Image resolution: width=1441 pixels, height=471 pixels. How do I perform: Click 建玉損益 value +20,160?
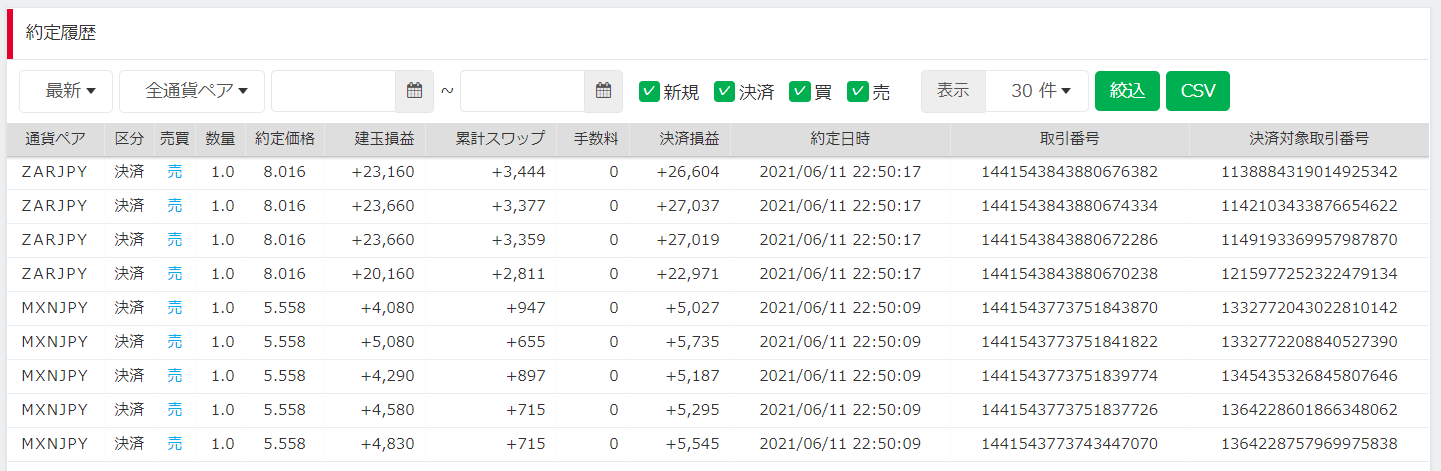point(383,274)
